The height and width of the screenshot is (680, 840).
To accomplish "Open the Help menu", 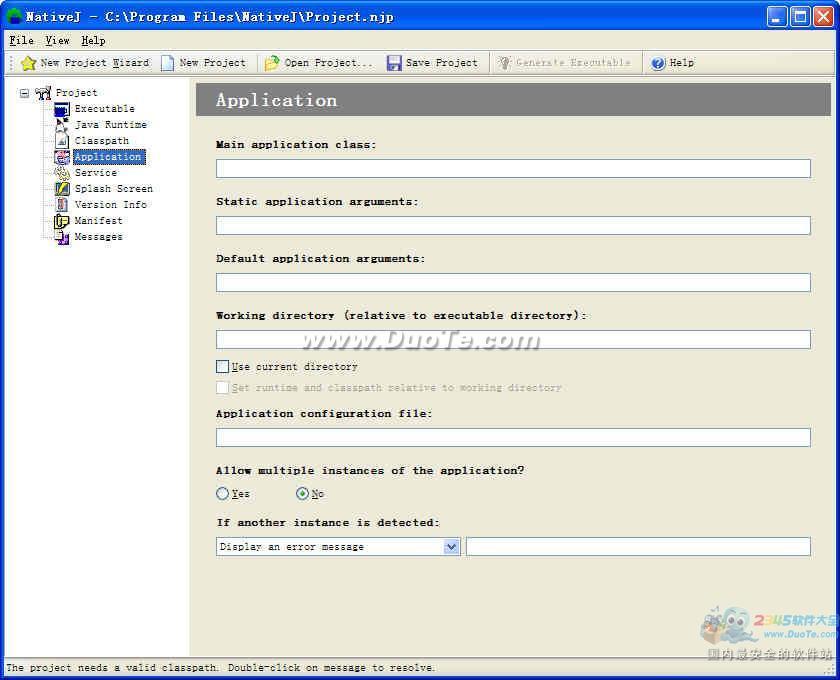I will (93, 40).
